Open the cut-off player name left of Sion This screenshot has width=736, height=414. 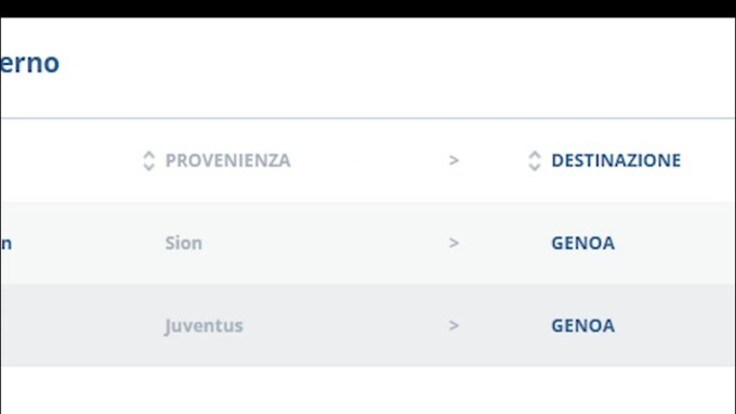6,243
